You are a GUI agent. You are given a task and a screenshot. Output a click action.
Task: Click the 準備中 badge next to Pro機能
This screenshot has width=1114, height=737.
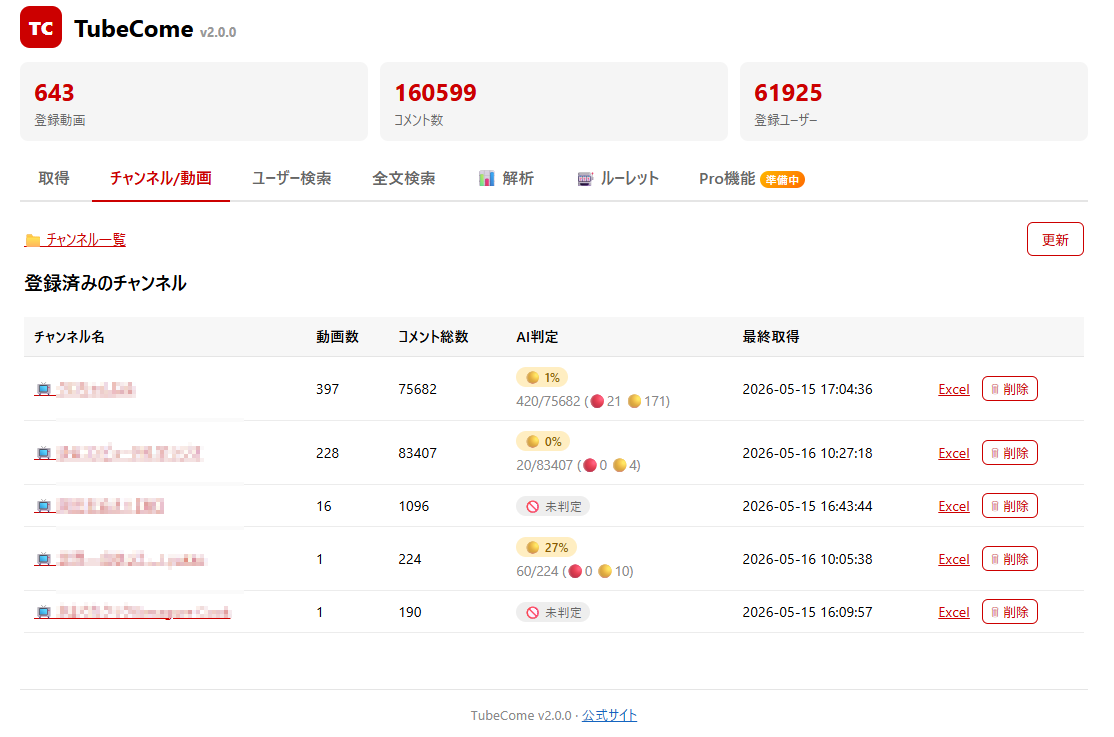pos(782,180)
